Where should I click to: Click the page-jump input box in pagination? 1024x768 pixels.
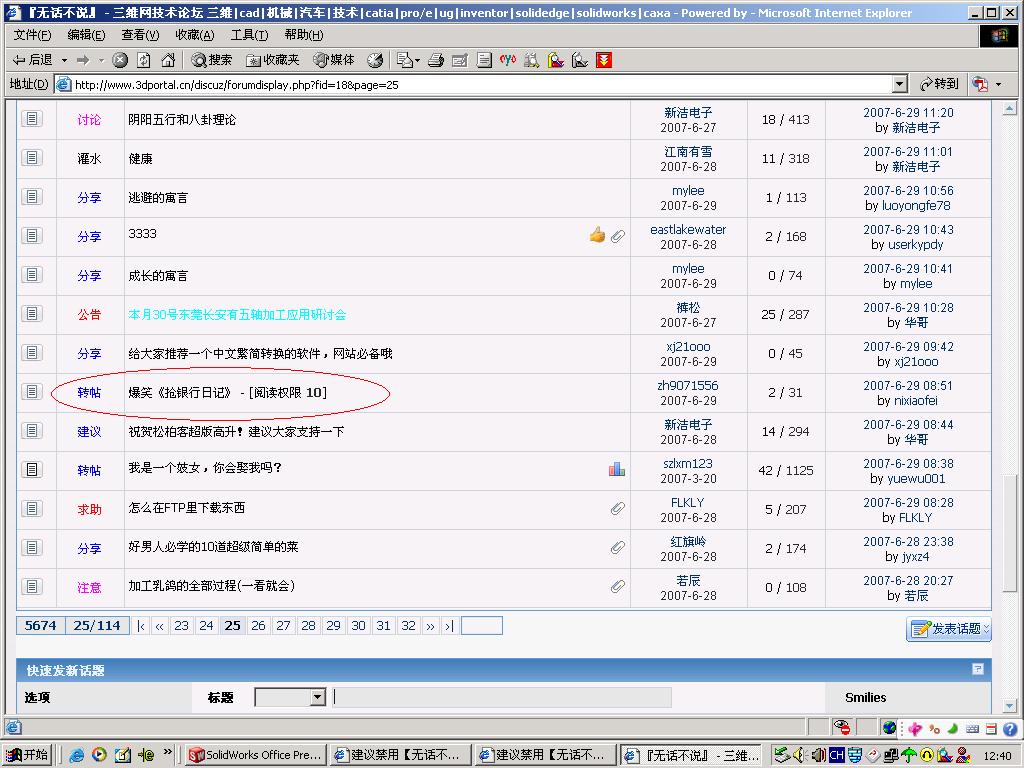[481, 626]
